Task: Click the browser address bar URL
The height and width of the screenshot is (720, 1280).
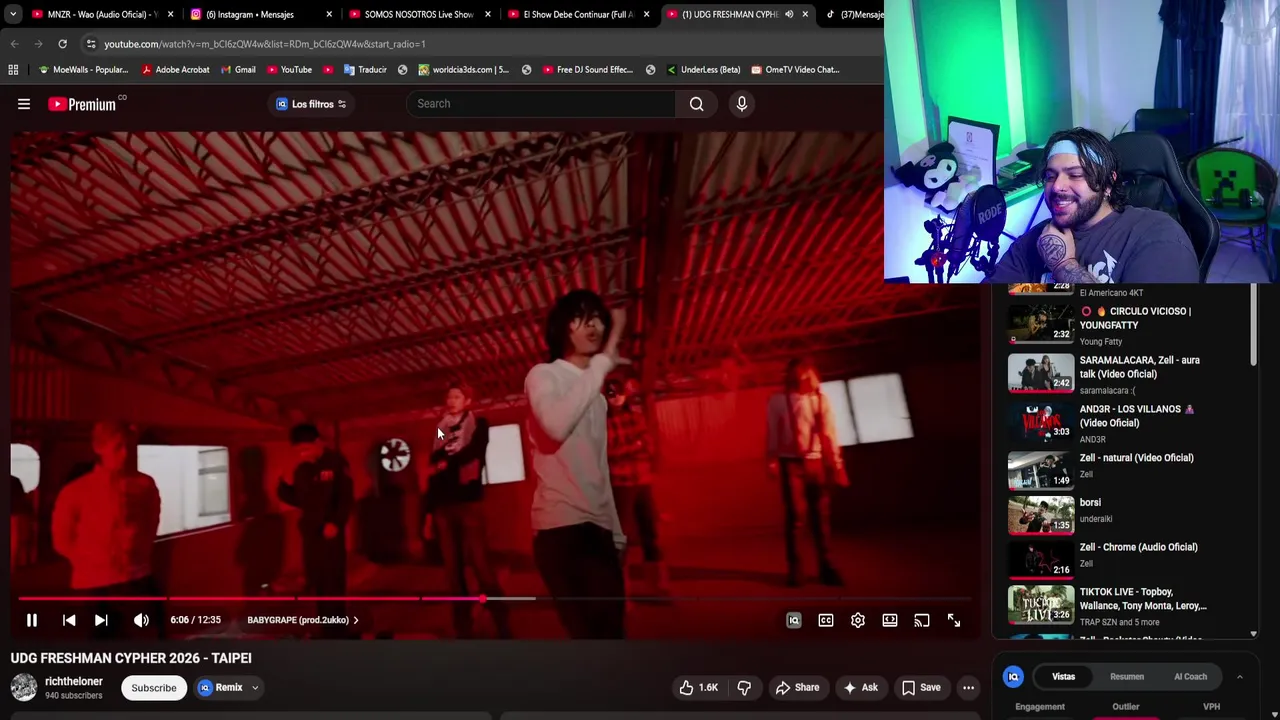Action: 265,44
